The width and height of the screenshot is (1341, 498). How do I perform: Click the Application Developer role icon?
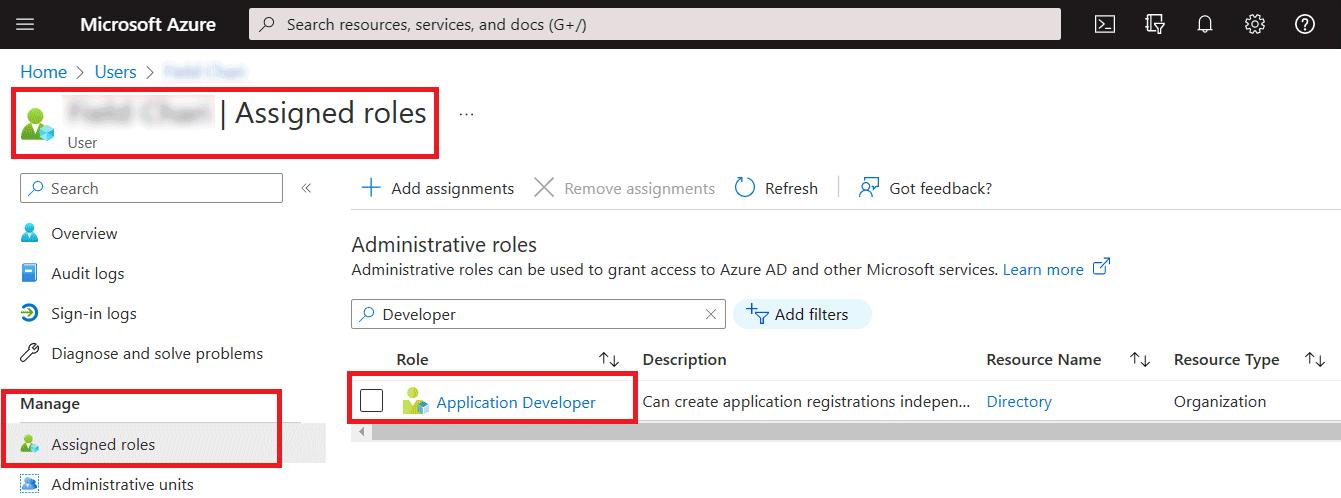(x=415, y=401)
